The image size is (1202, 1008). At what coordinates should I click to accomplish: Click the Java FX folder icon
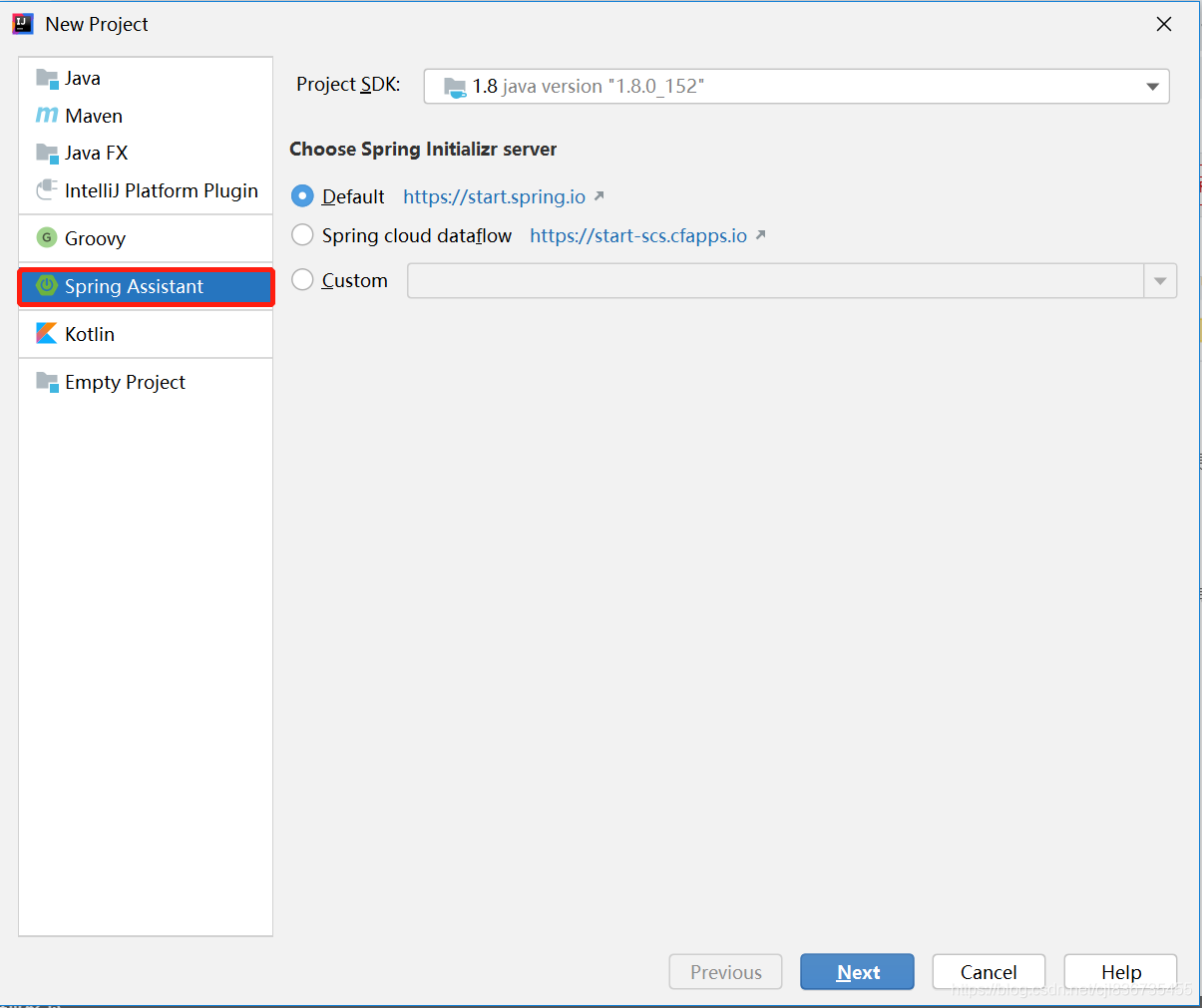[47, 154]
